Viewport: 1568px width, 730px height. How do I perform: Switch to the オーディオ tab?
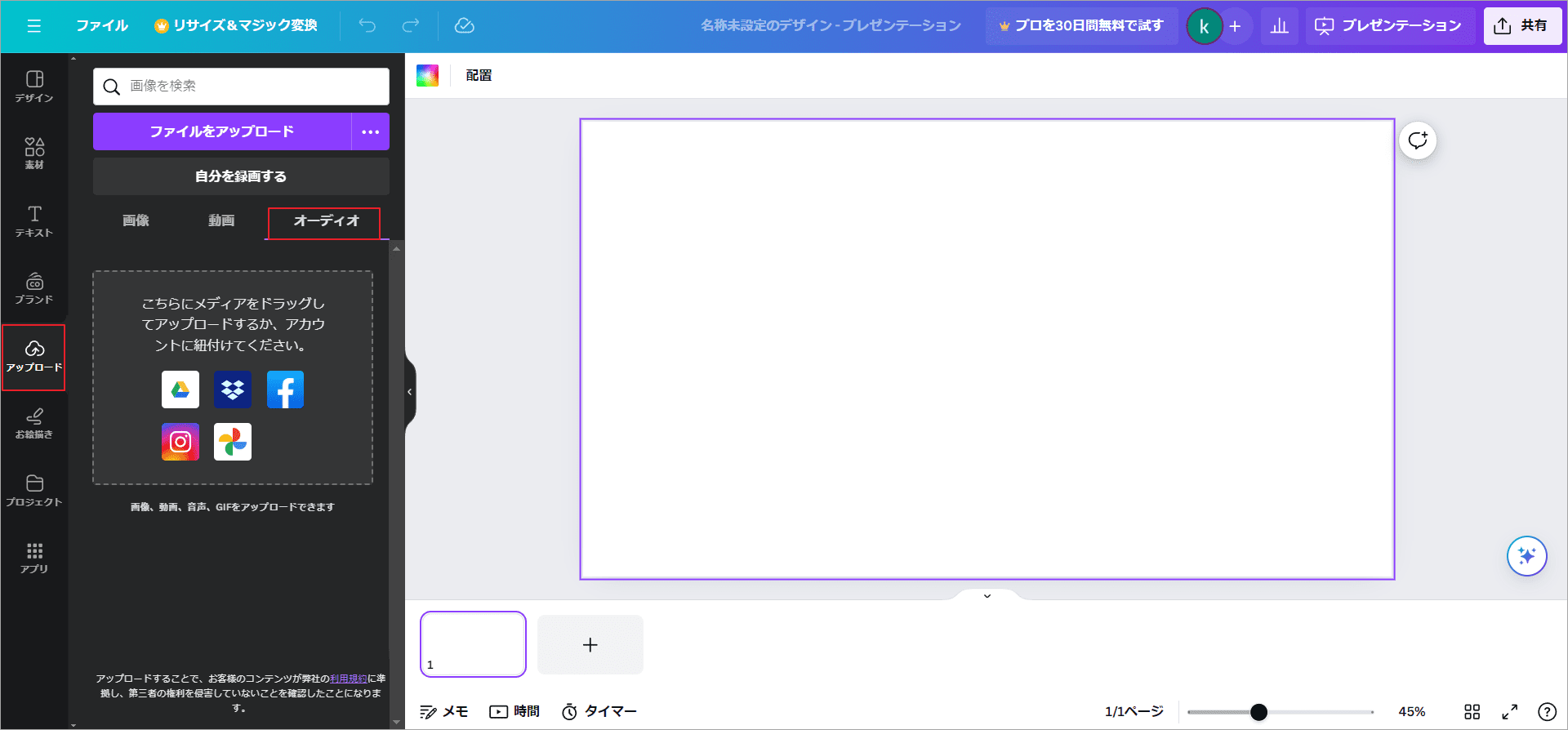tap(327, 221)
